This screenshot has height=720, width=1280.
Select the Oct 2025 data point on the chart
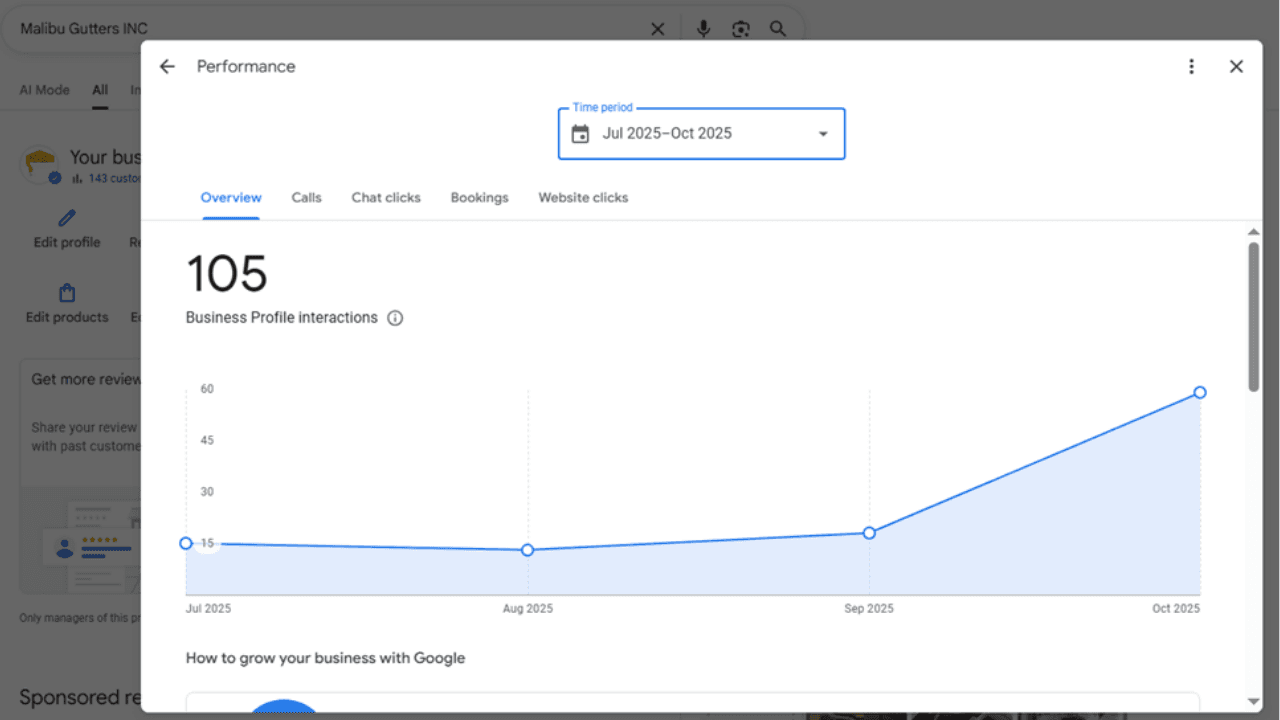pos(1200,392)
